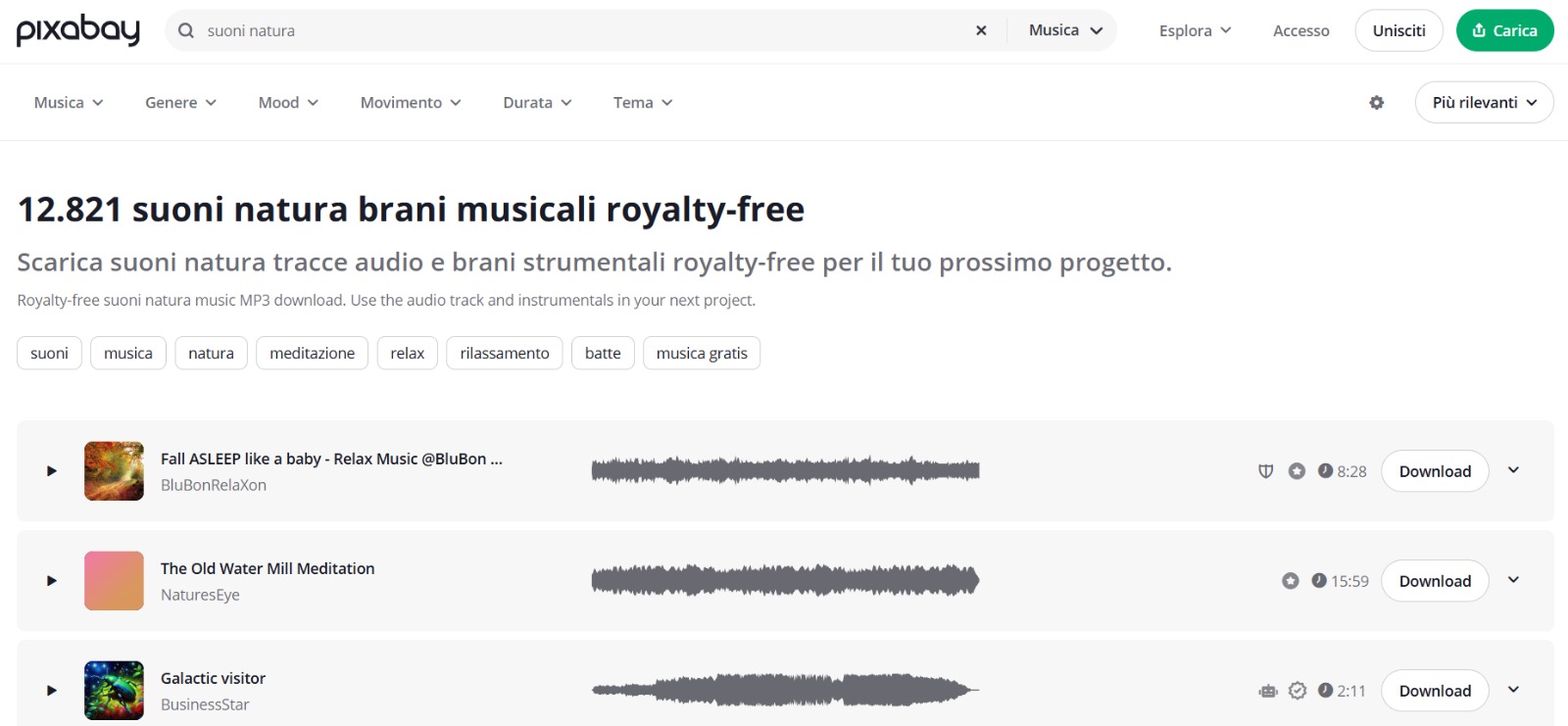Image resolution: width=1568 pixels, height=726 pixels.
Task: Open the Musica media type dropdown in search bar
Action: tap(1065, 30)
